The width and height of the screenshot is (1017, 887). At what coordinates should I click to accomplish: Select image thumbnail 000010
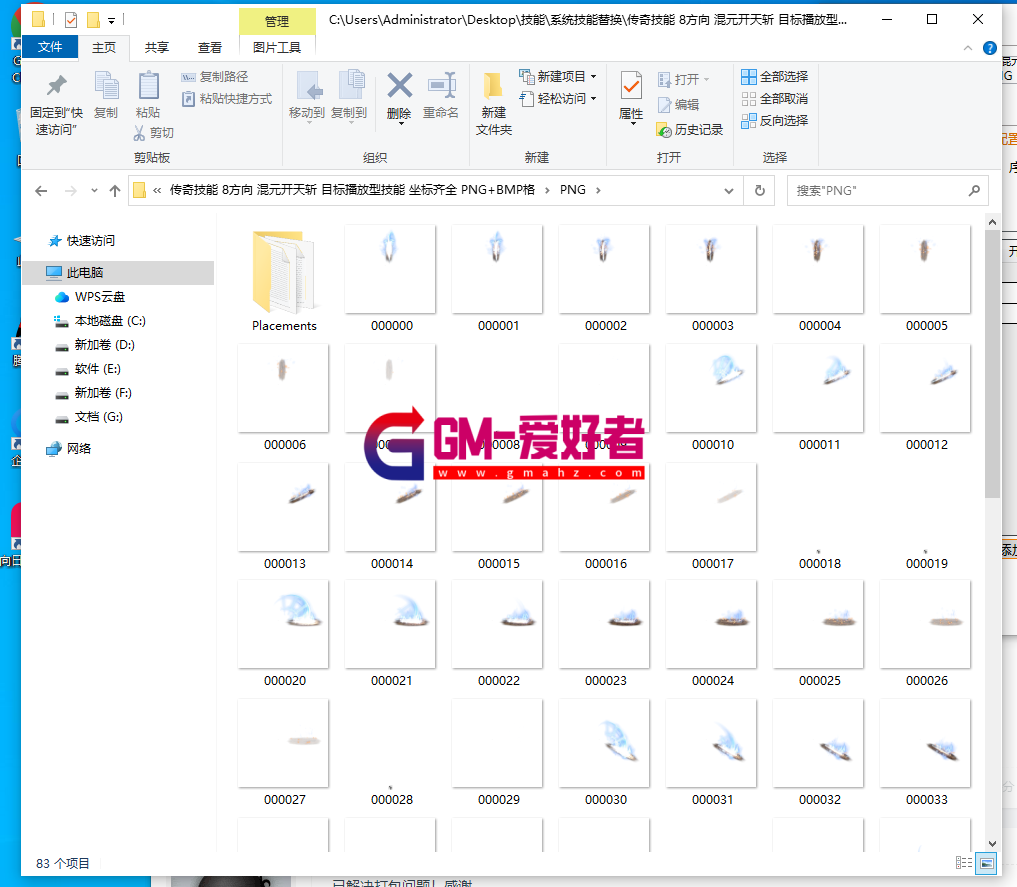click(x=712, y=397)
